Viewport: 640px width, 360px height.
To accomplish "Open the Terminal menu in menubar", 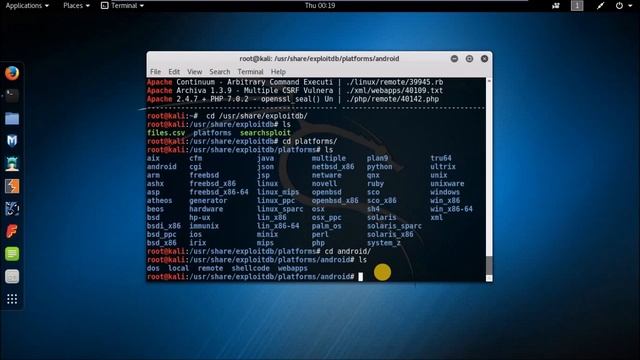I will [250, 72].
